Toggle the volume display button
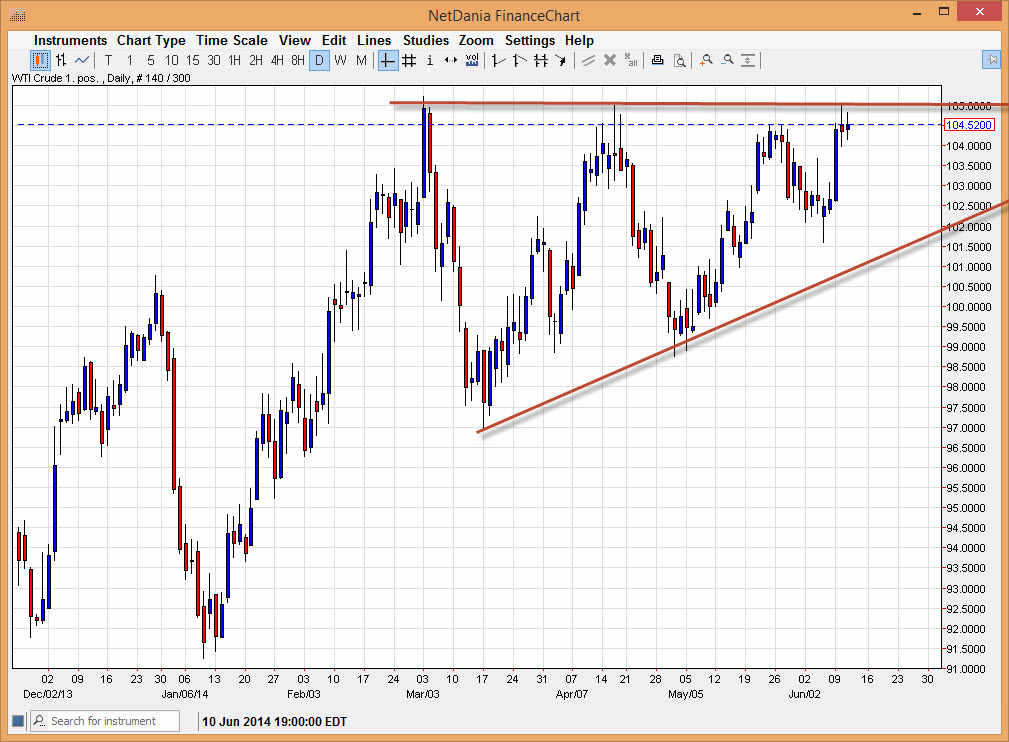The height and width of the screenshot is (742, 1009). pyautogui.click(x=472, y=60)
